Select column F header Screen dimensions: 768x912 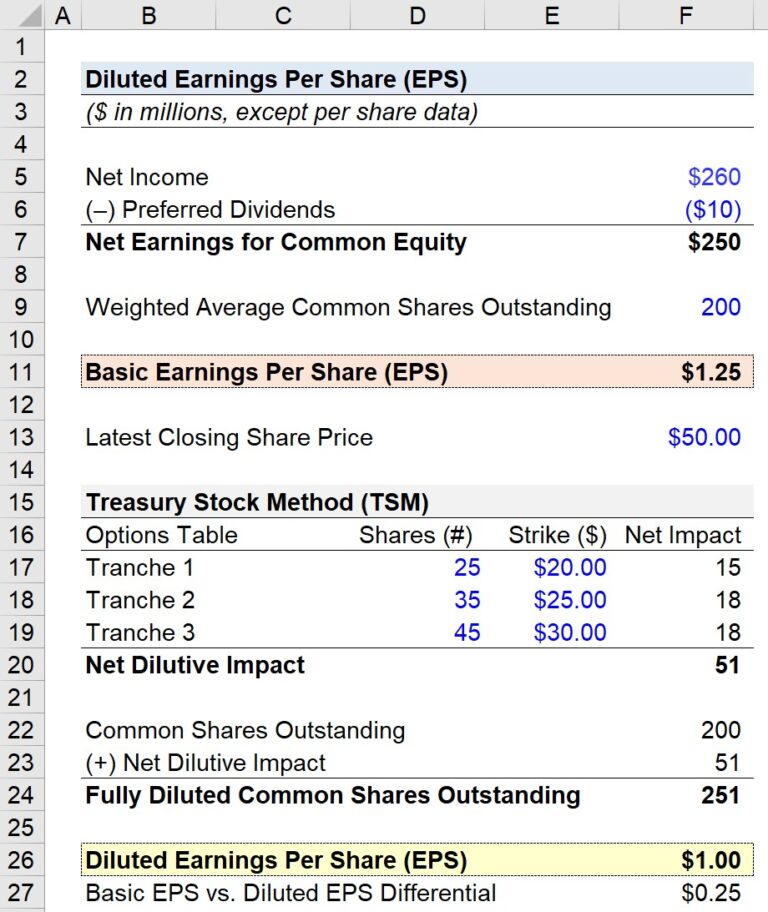point(686,15)
